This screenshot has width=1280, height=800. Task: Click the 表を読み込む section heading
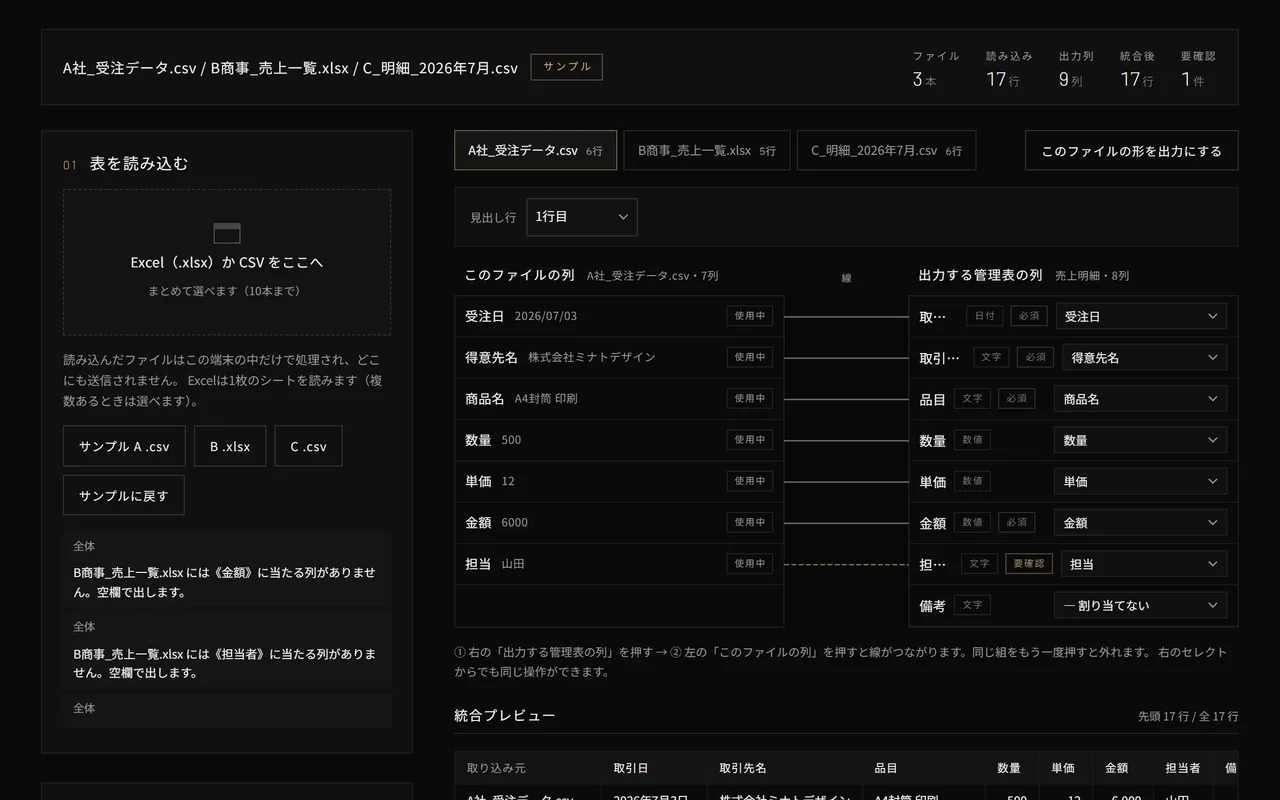point(139,164)
